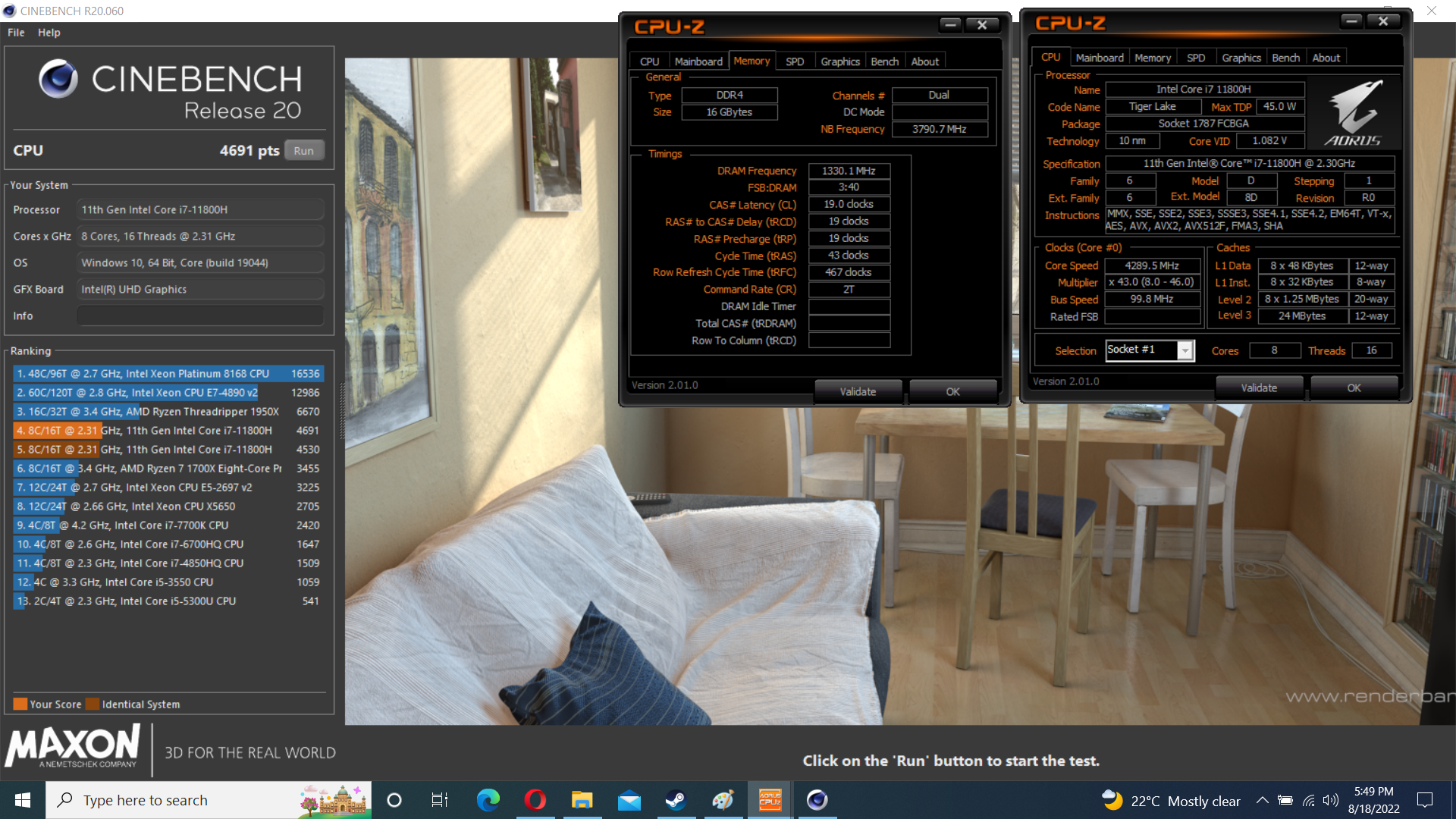
Task: Click the Info input field in Cinebench
Action: point(201,315)
